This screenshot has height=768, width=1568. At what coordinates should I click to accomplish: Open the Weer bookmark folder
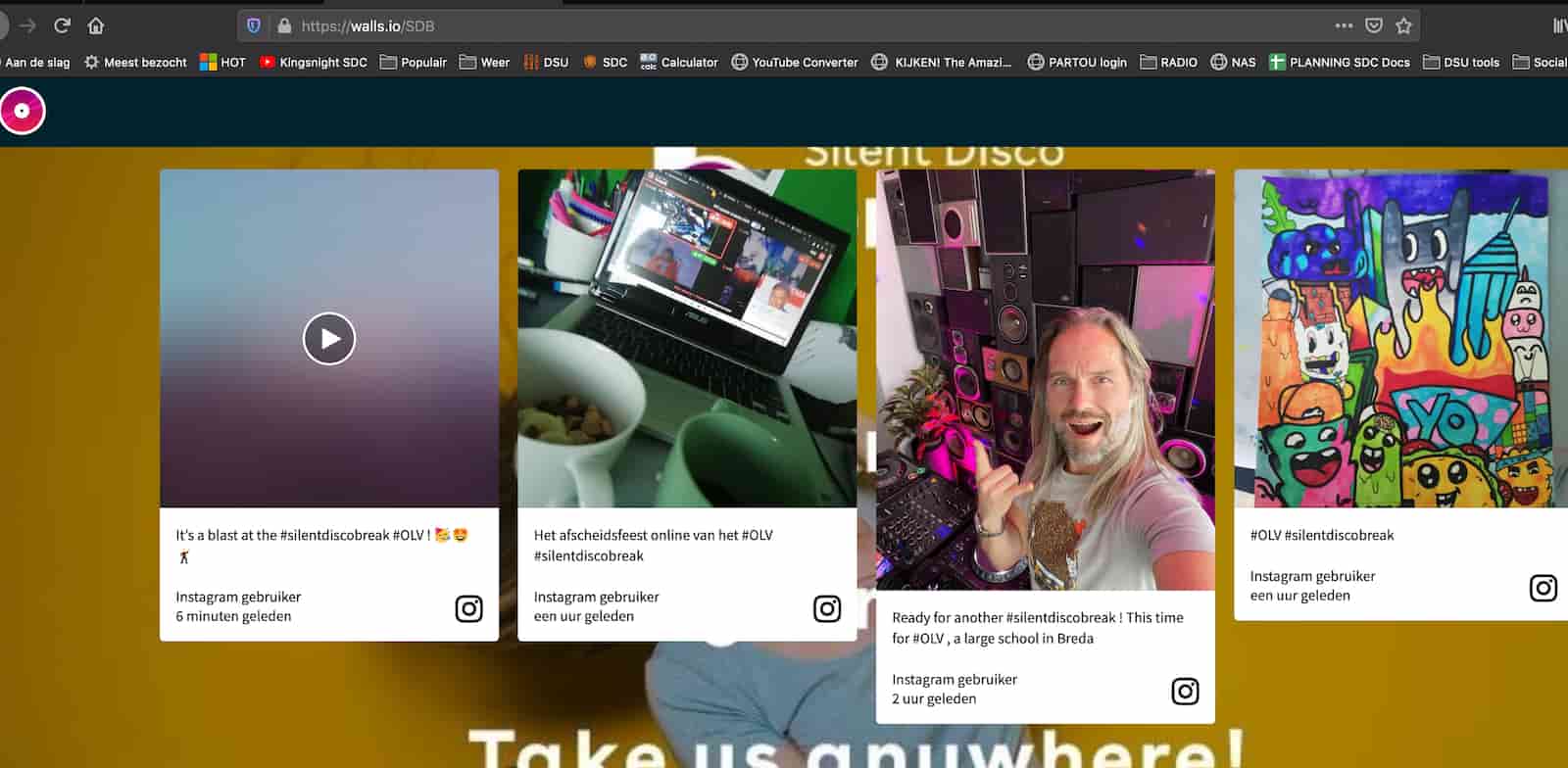[484, 62]
